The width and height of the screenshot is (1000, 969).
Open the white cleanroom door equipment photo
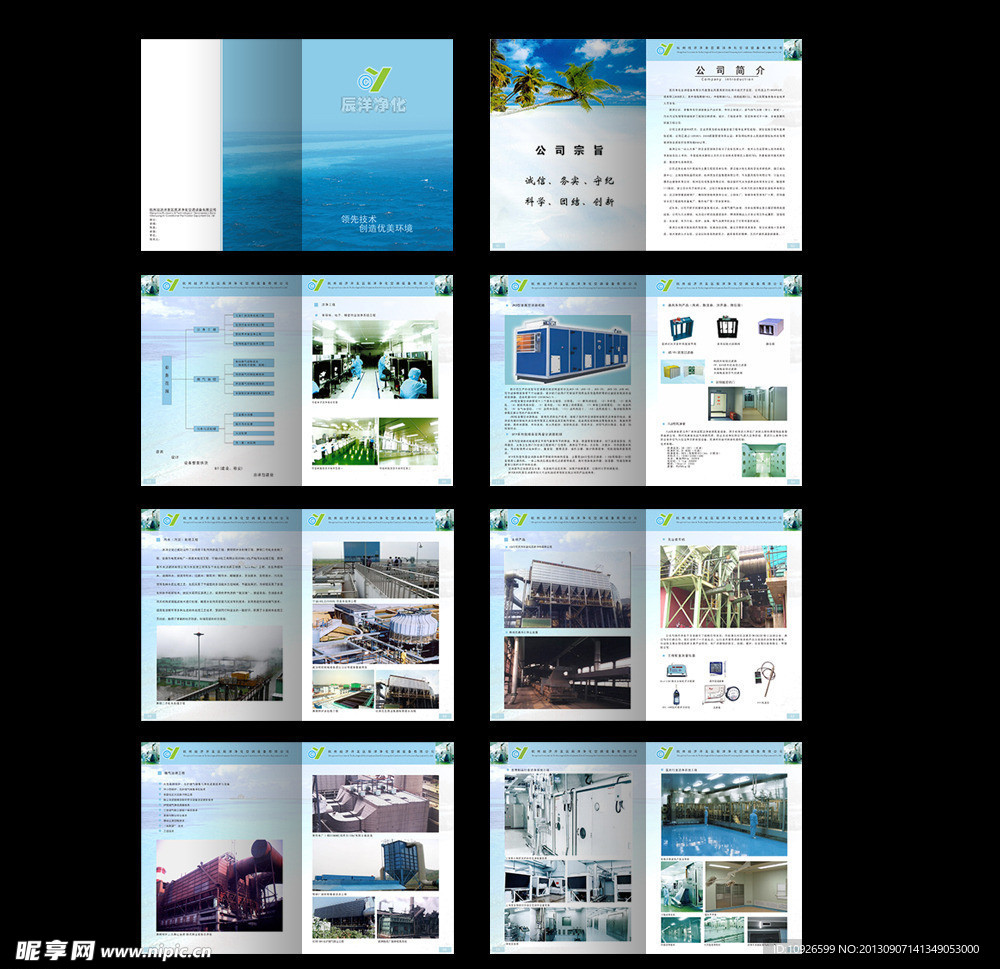click(x=568, y=815)
